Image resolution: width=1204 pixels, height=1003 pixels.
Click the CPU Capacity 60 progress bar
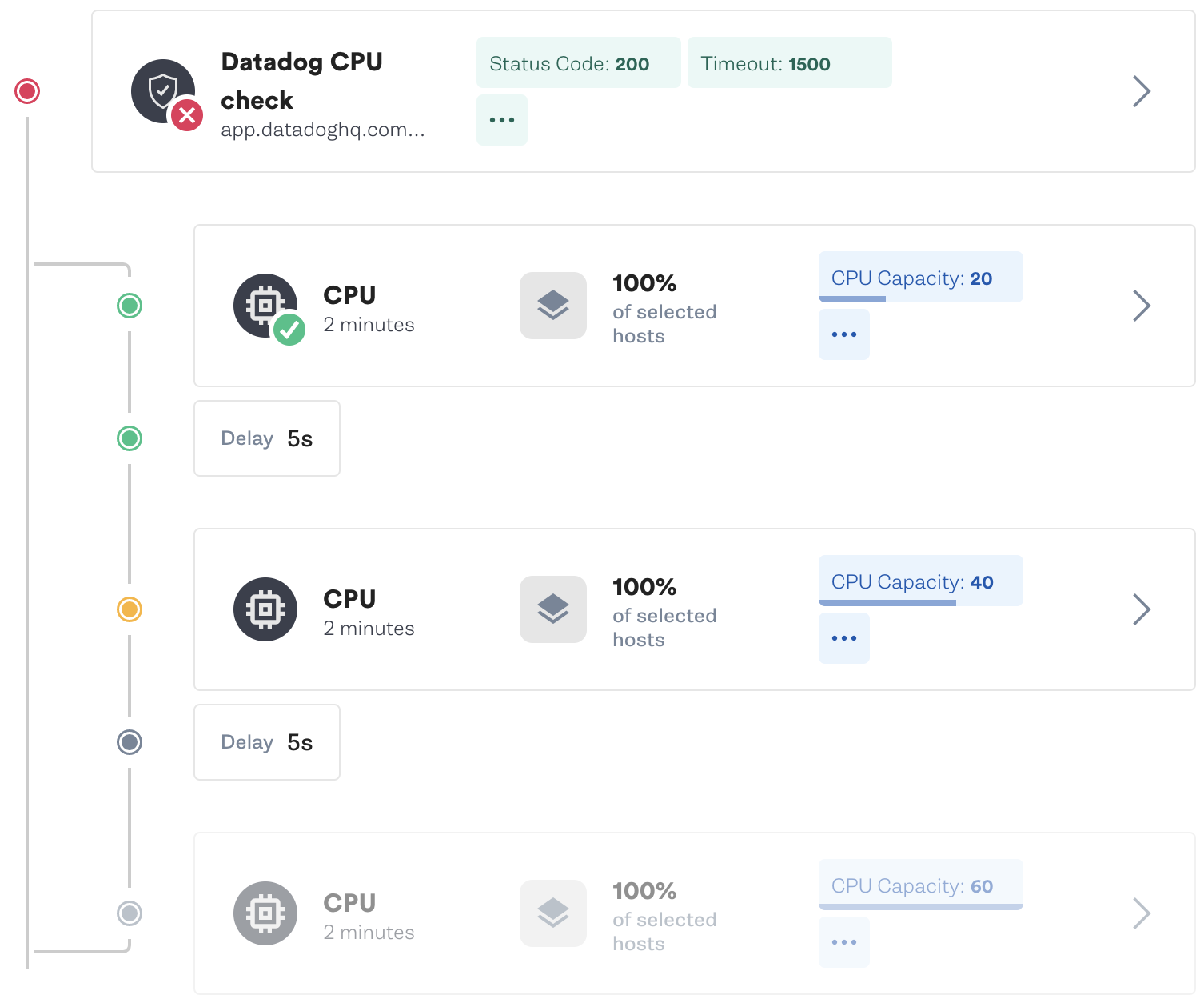point(920,906)
